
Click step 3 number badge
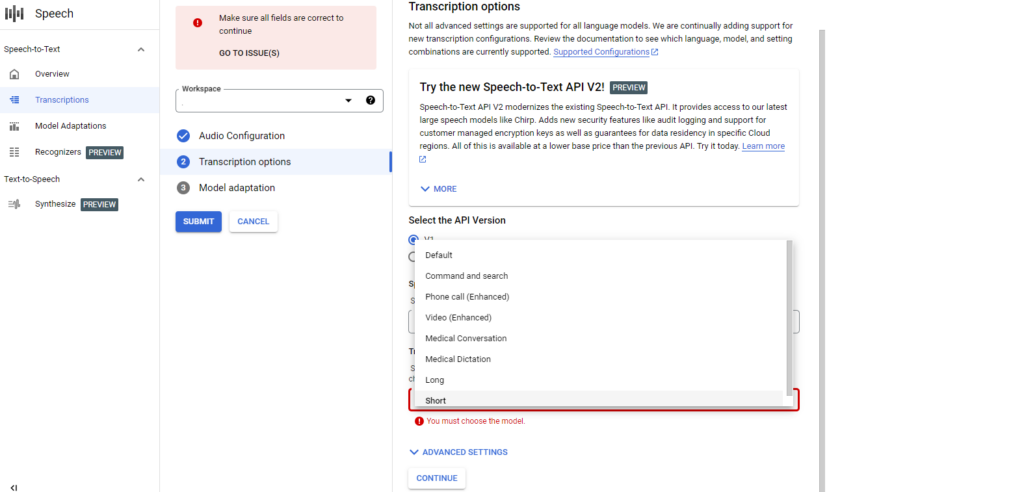click(x=184, y=188)
